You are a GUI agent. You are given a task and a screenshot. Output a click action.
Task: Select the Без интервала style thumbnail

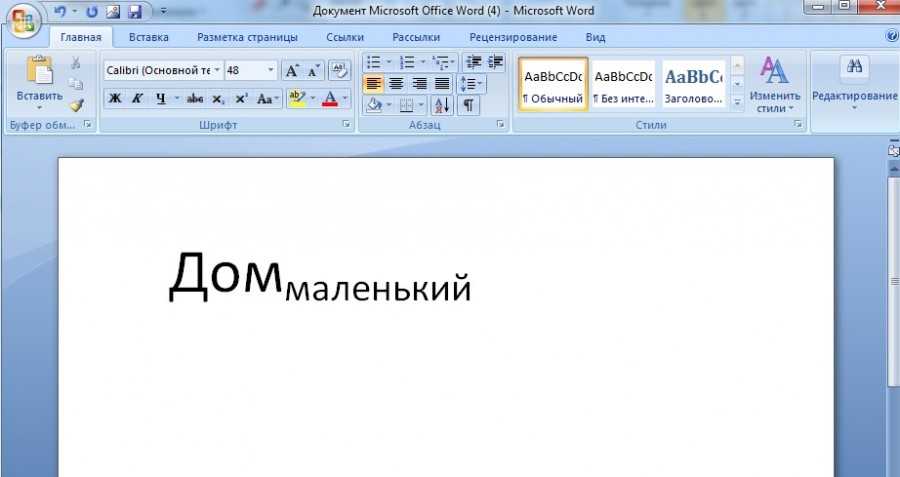[x=623, y=85]
